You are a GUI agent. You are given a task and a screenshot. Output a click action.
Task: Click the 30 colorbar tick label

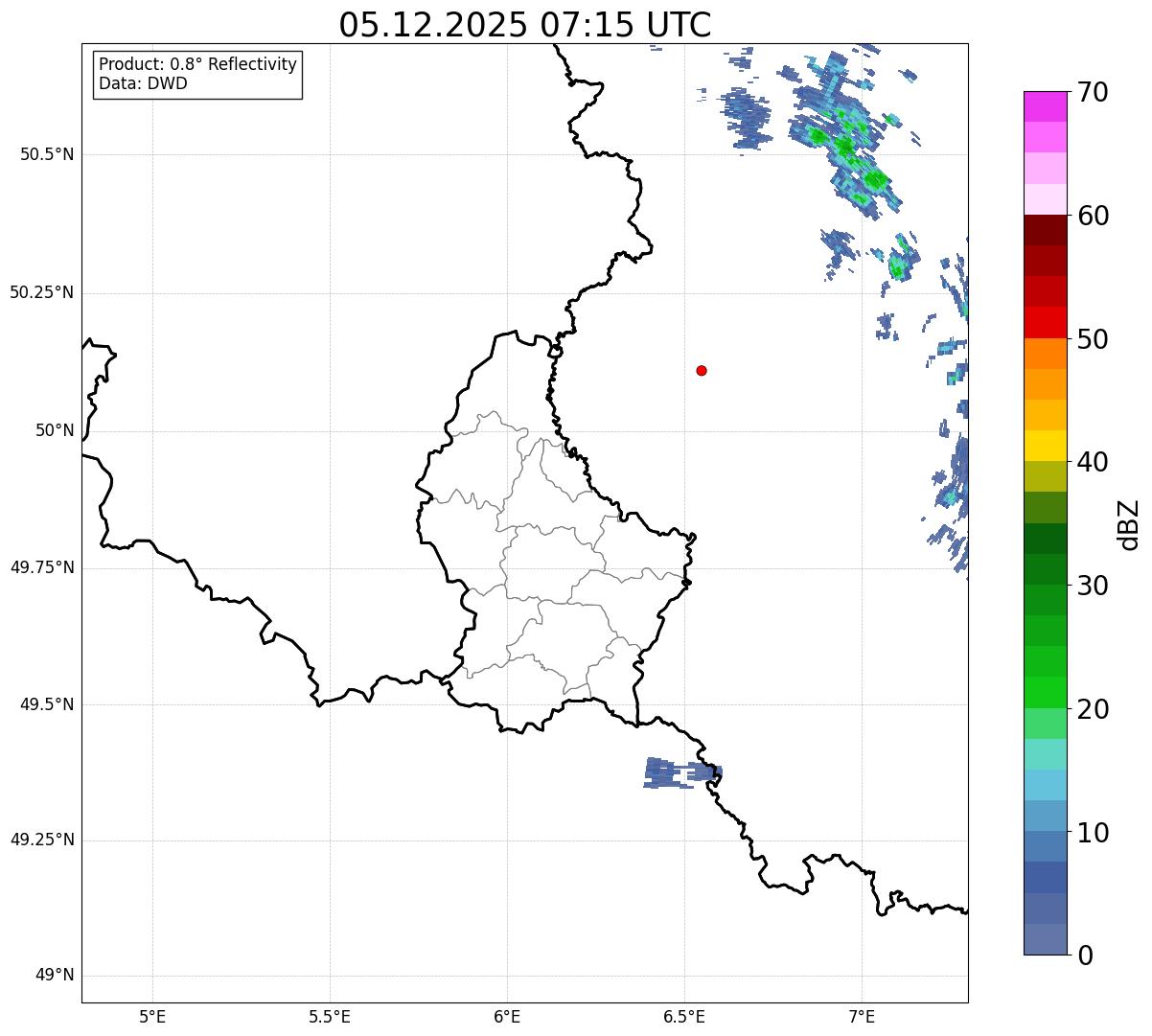(1093, 586)
